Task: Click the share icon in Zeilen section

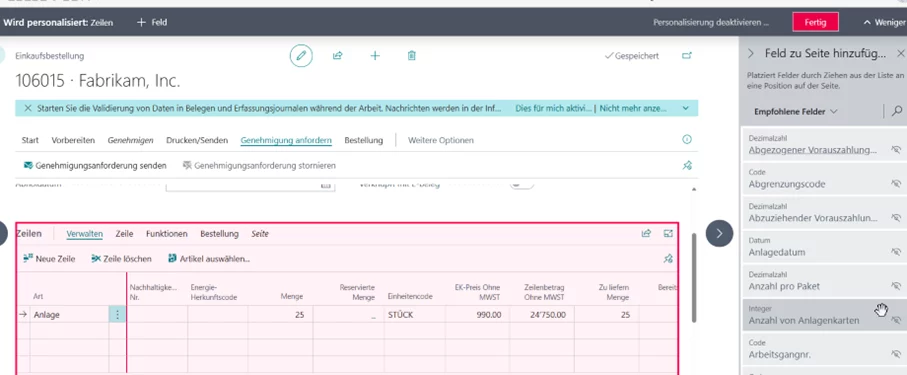Action: pyautogui.click(x=646, y=234)
